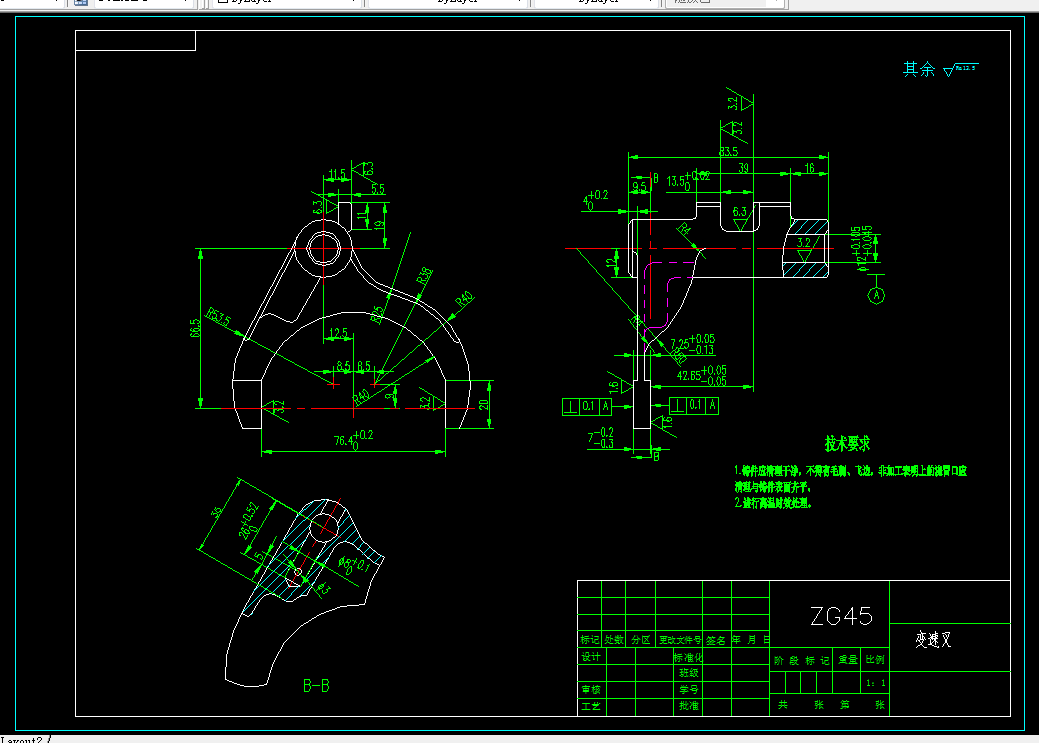Click the 工艺 title block cell
Image resolution: width=1039 pixels, height=743 pixels.
591,706
